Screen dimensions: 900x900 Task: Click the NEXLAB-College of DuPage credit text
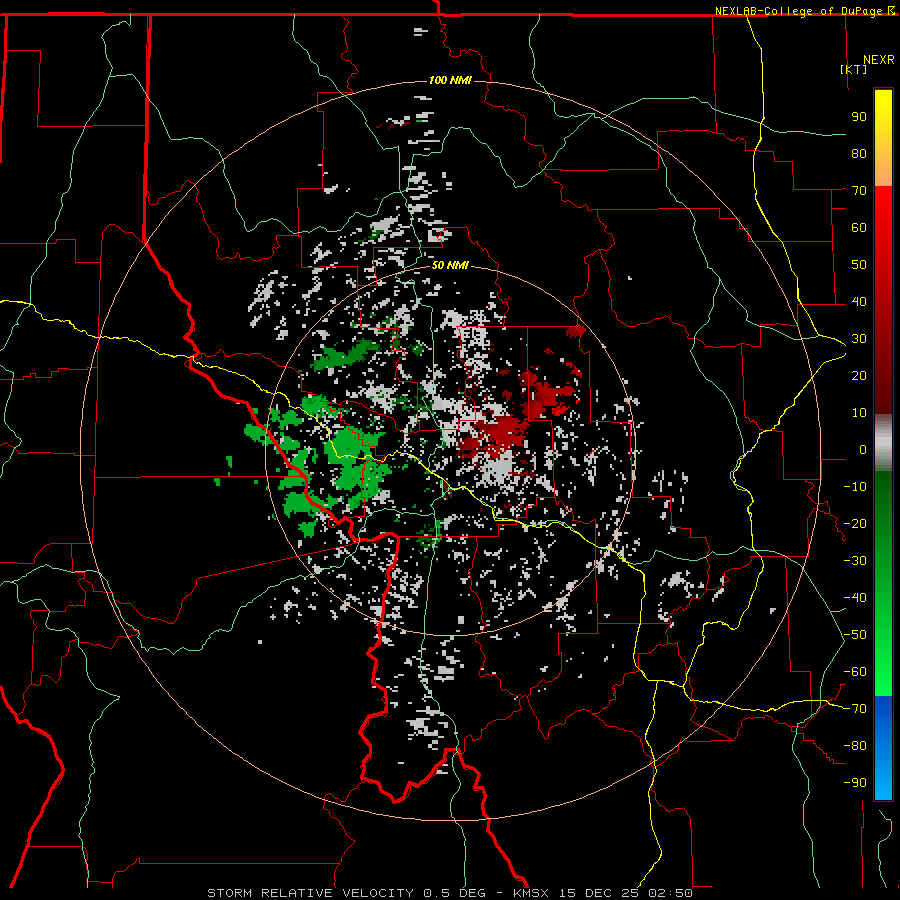(798, 11)
